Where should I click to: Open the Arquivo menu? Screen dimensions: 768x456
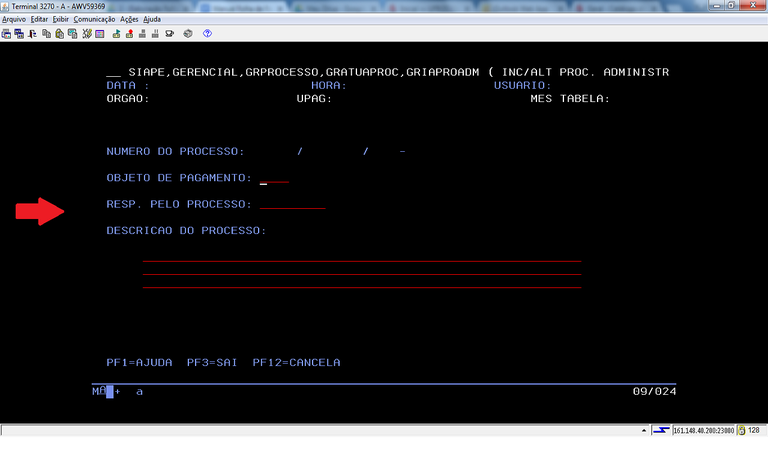(x=14, y=19)
